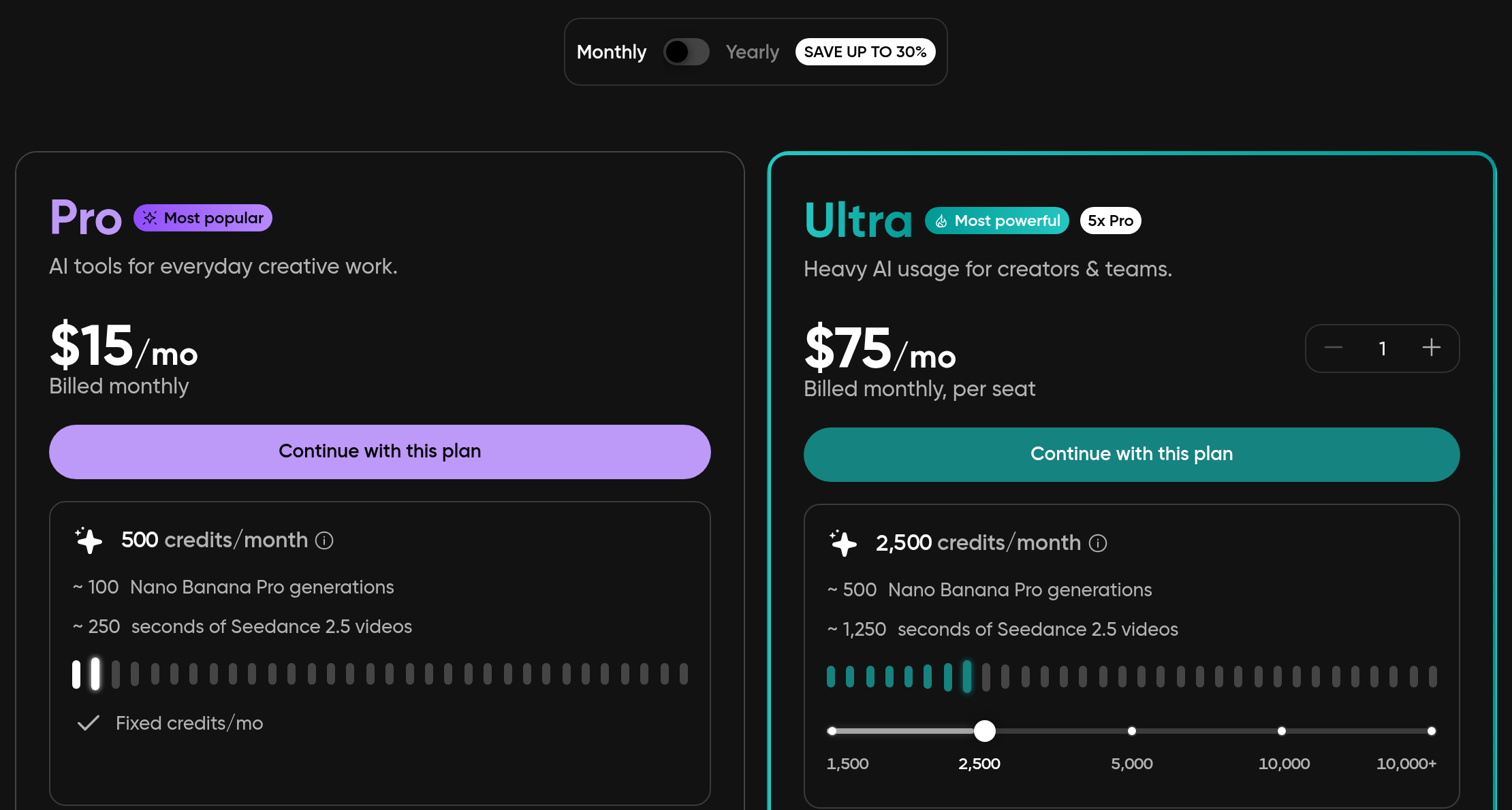Continue with the Ultra plan

(1131, 454)
